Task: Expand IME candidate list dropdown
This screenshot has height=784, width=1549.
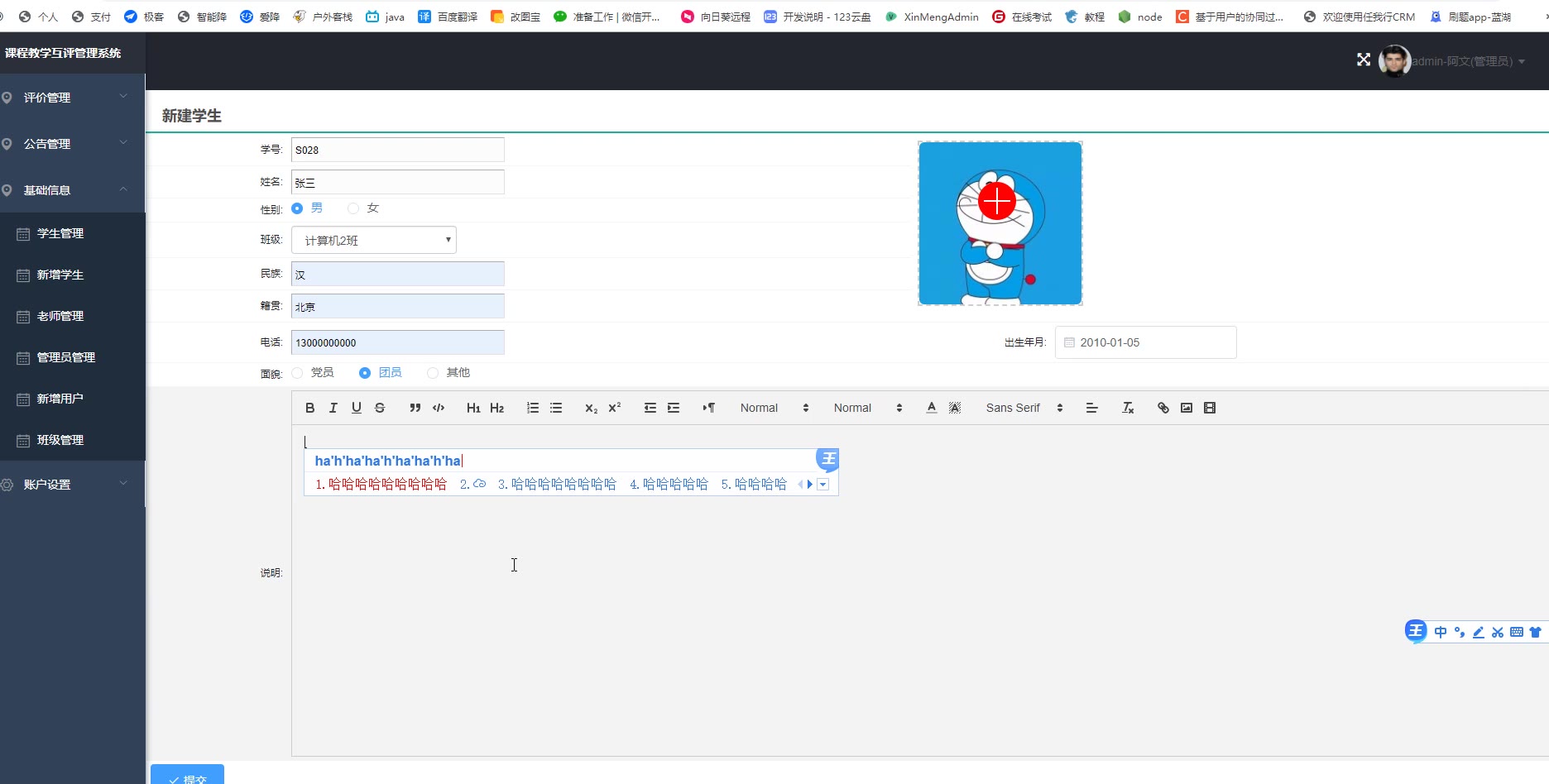Action: (823, 485)
